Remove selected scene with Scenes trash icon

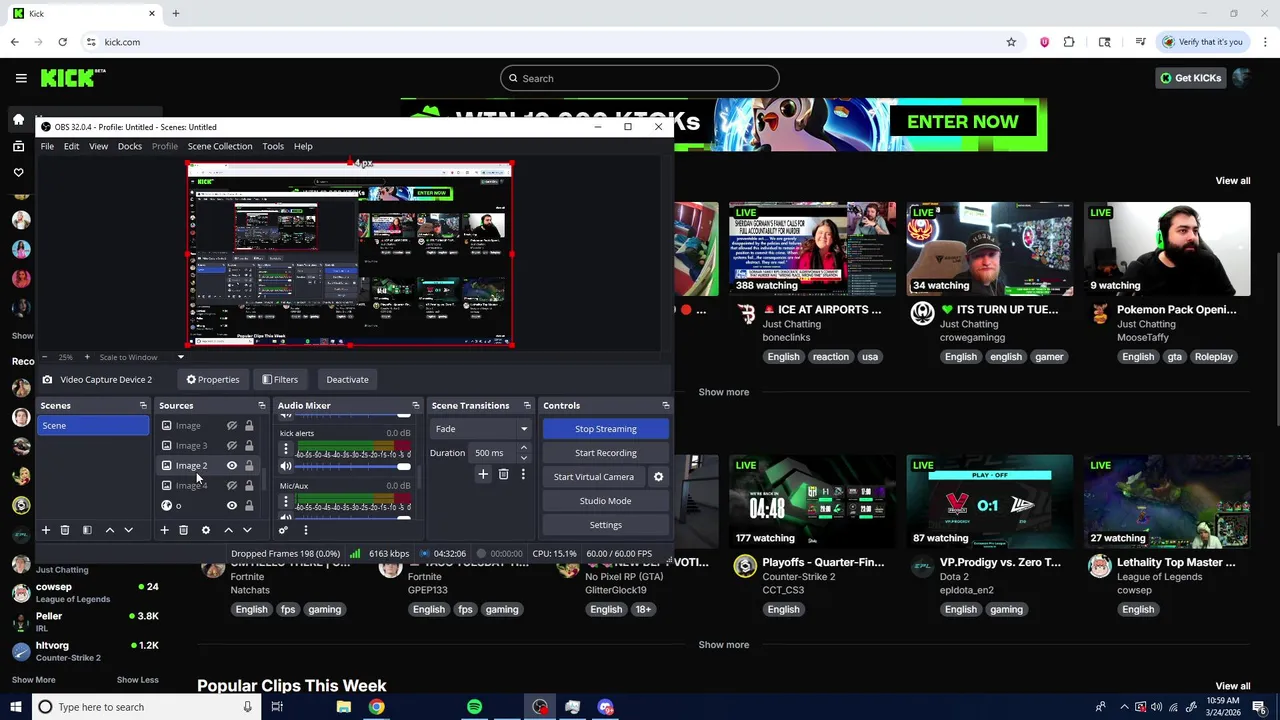coord(65,530)
